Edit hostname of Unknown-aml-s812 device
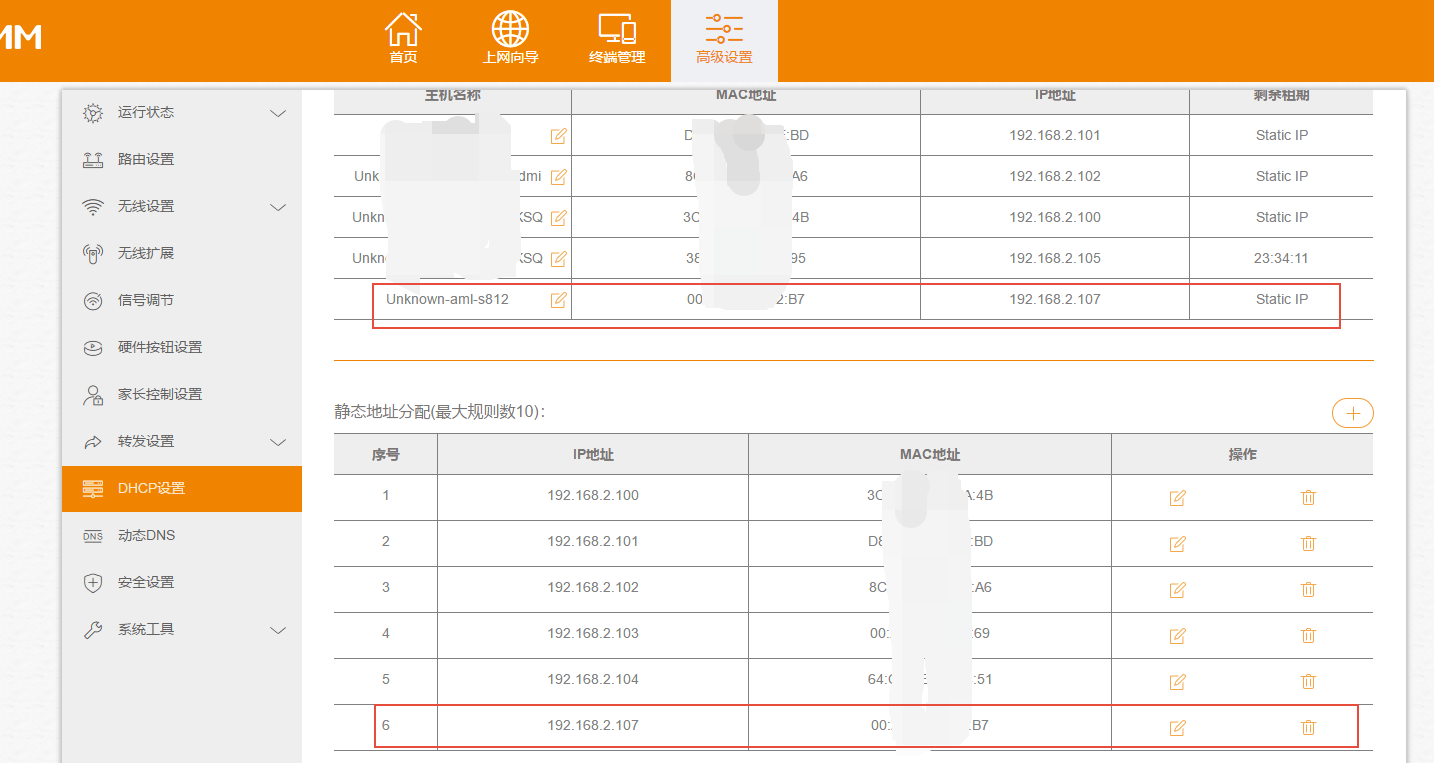This screenshot has height=763, width=1434. [x=558, y=299]
